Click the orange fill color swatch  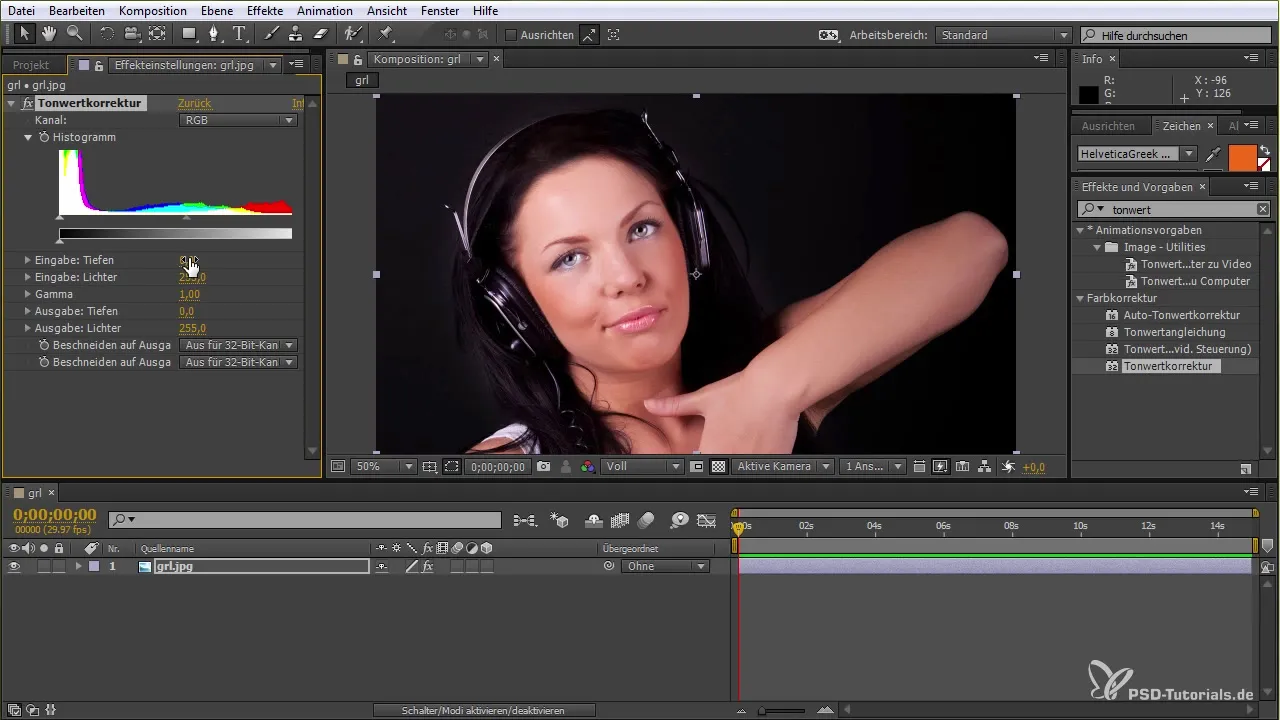coord(1242,157)
